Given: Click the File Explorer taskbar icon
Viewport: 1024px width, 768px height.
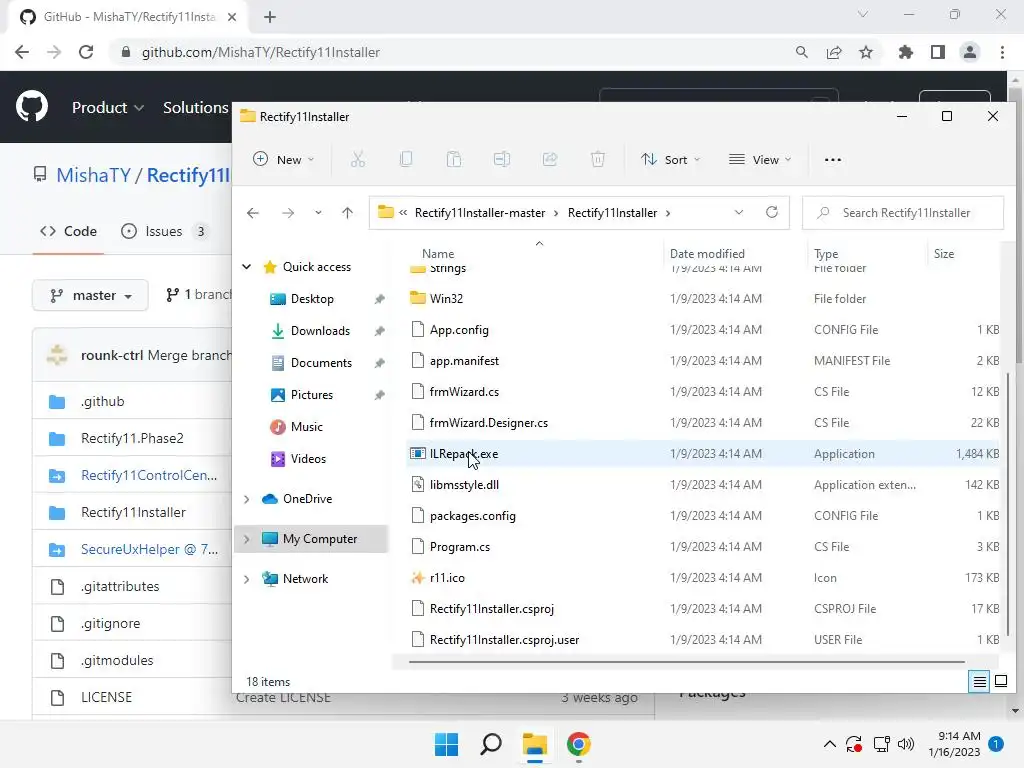Looking at the screenshot, I should [x=534, y=744].
